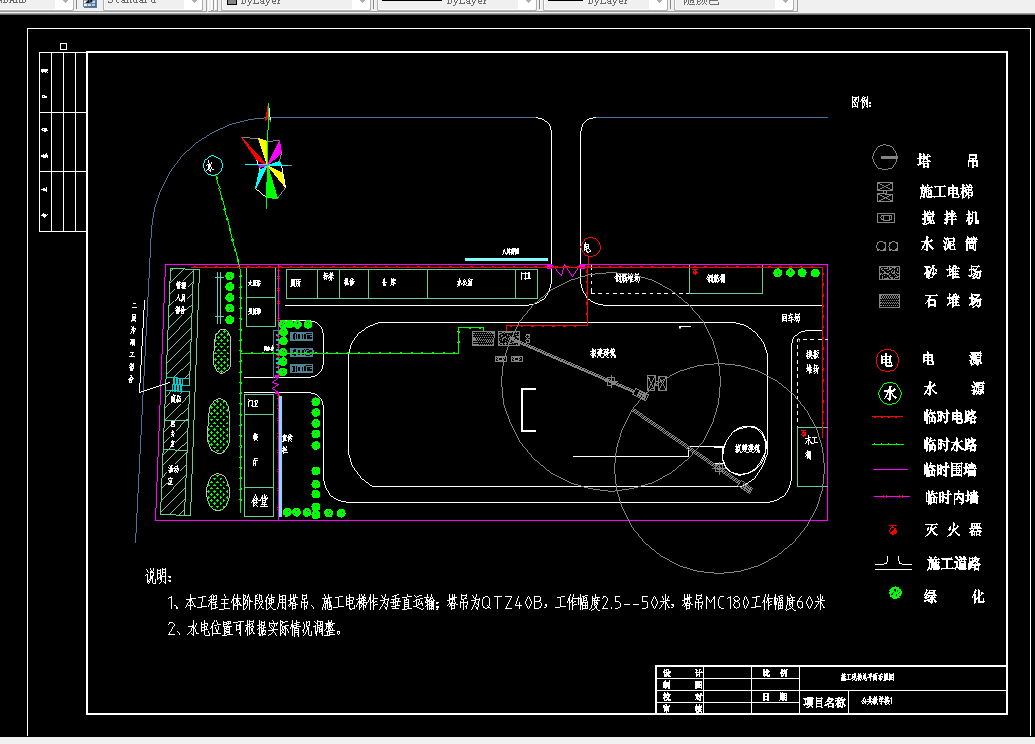Click the red power source 电 symbol
This screenshot has width=1035, height=744.
(886, 359)
